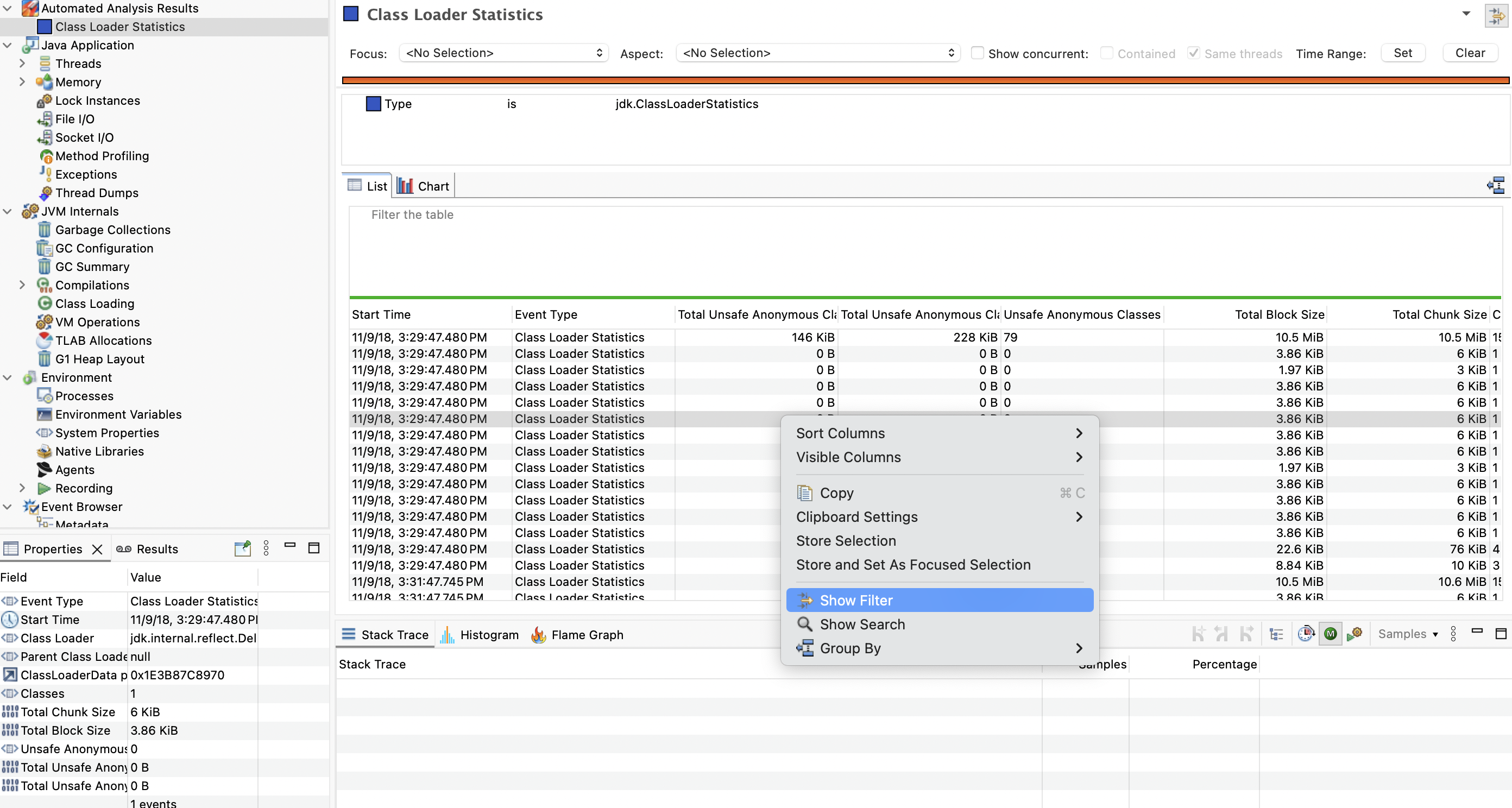This screenshot has width=1512, height=808.
Task: Click the Histogram tab icon
Action: point(448,635)
